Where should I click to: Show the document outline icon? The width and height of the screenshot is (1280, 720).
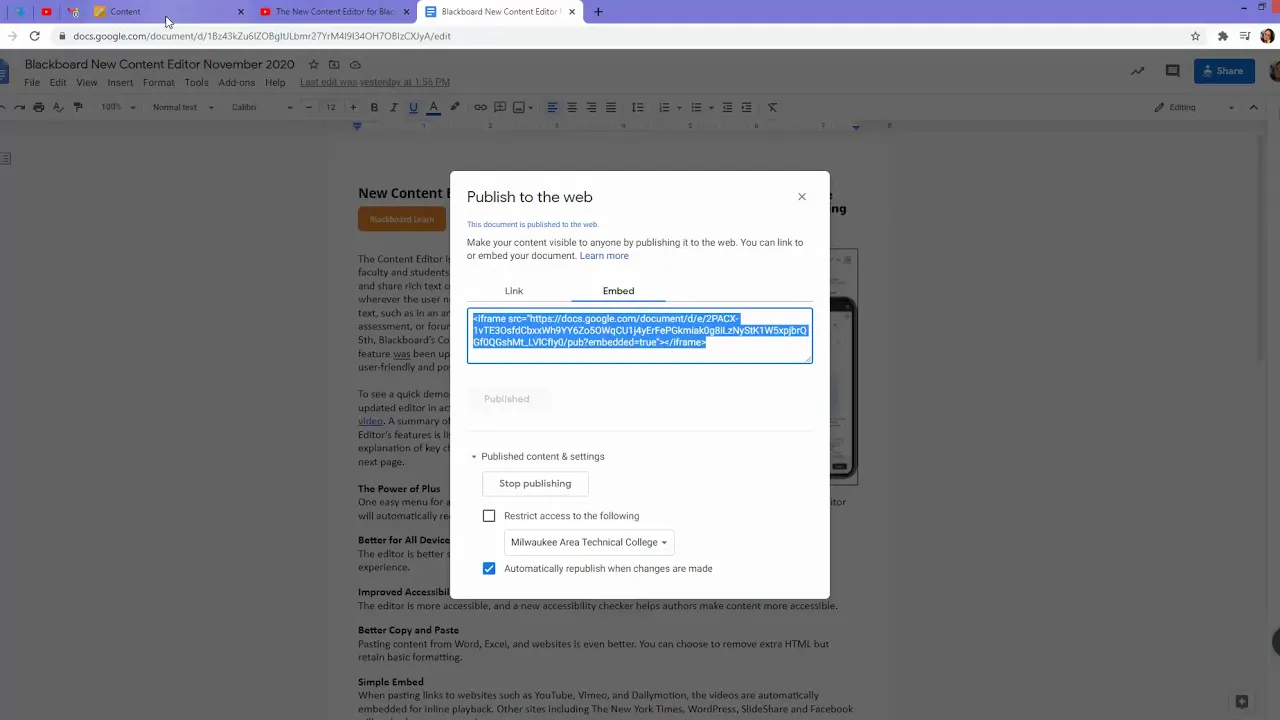(6, 158)
